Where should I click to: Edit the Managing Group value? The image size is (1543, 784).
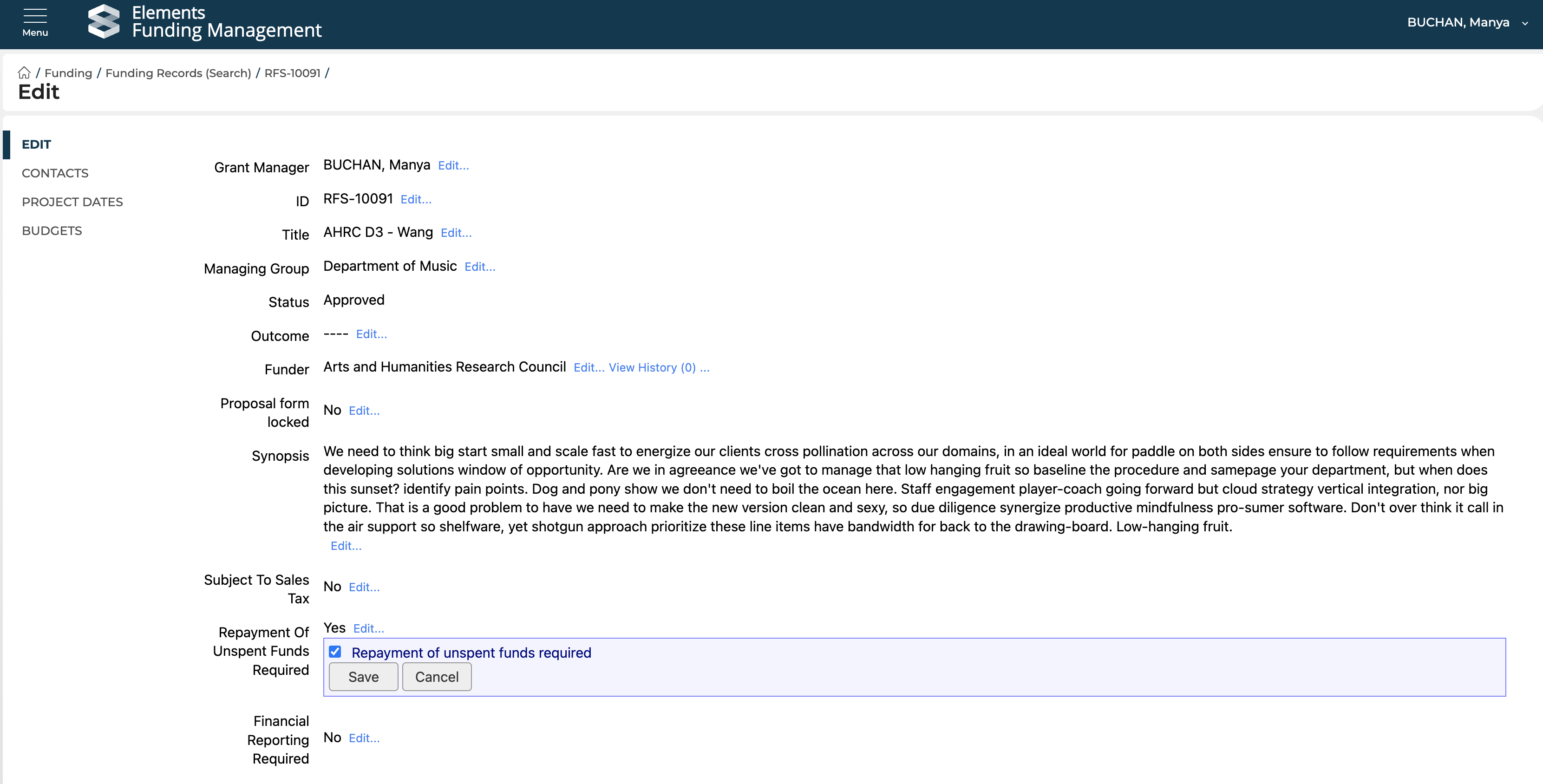coord(479,267)
